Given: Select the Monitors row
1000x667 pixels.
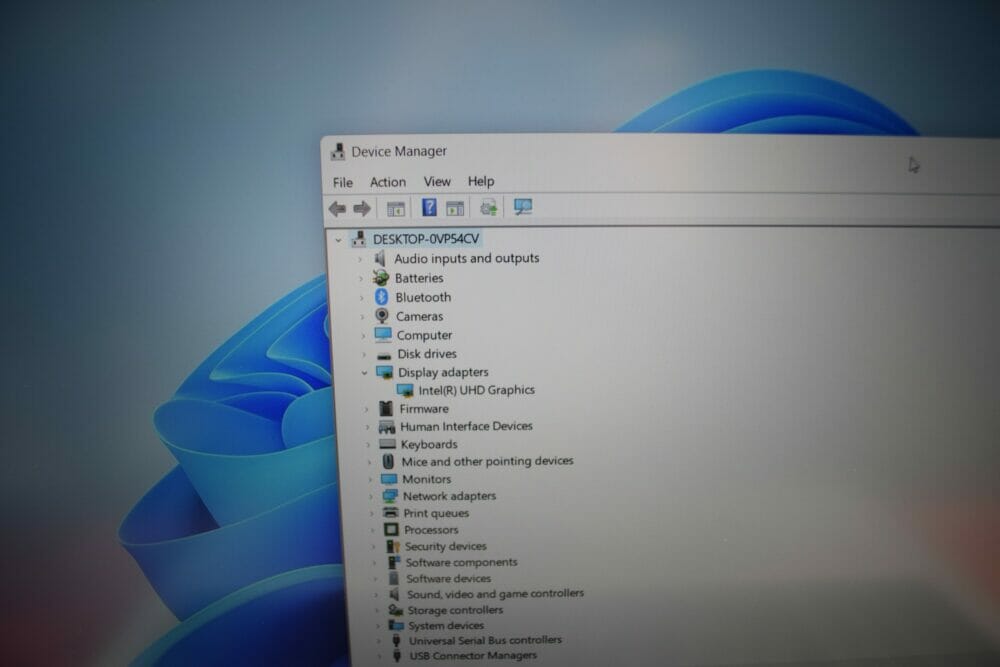Looking at the screenshot, I should click(427, 479).
